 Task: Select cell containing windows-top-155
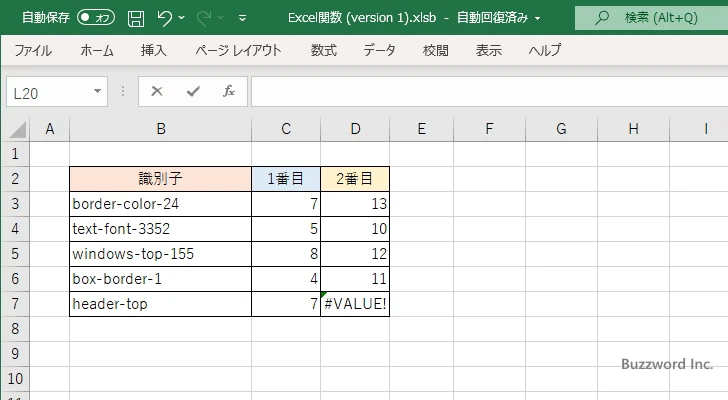(161, 254)
